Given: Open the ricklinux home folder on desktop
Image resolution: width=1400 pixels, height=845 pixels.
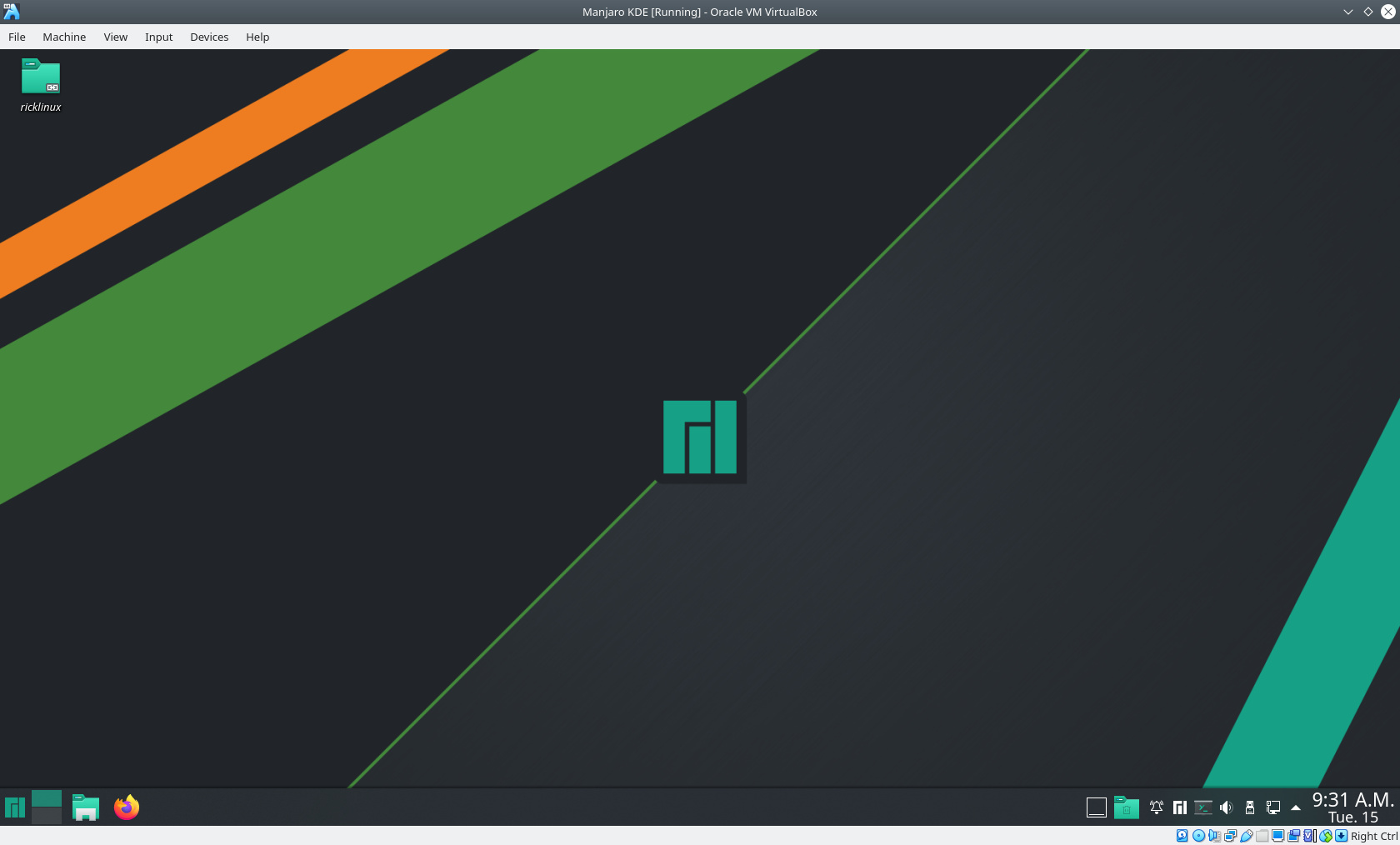Looking at the screenshot, I should (41, 84).
